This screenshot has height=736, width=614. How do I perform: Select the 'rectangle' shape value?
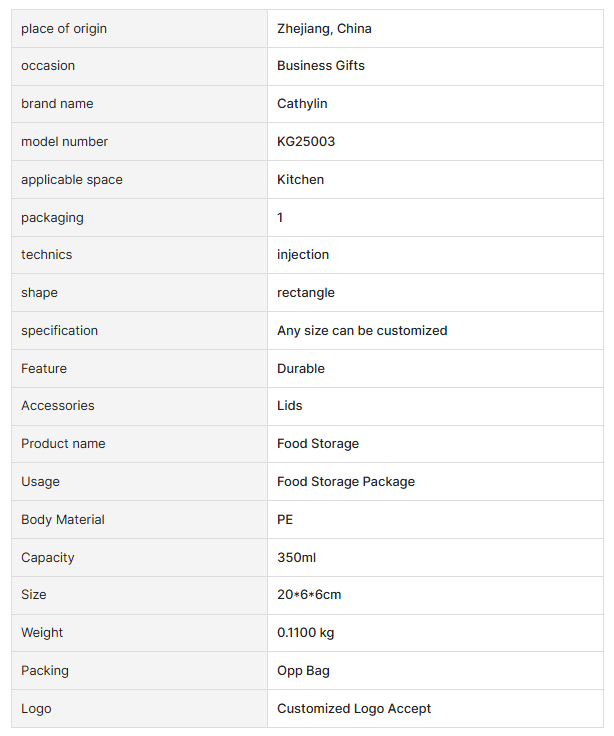(306, 293)
